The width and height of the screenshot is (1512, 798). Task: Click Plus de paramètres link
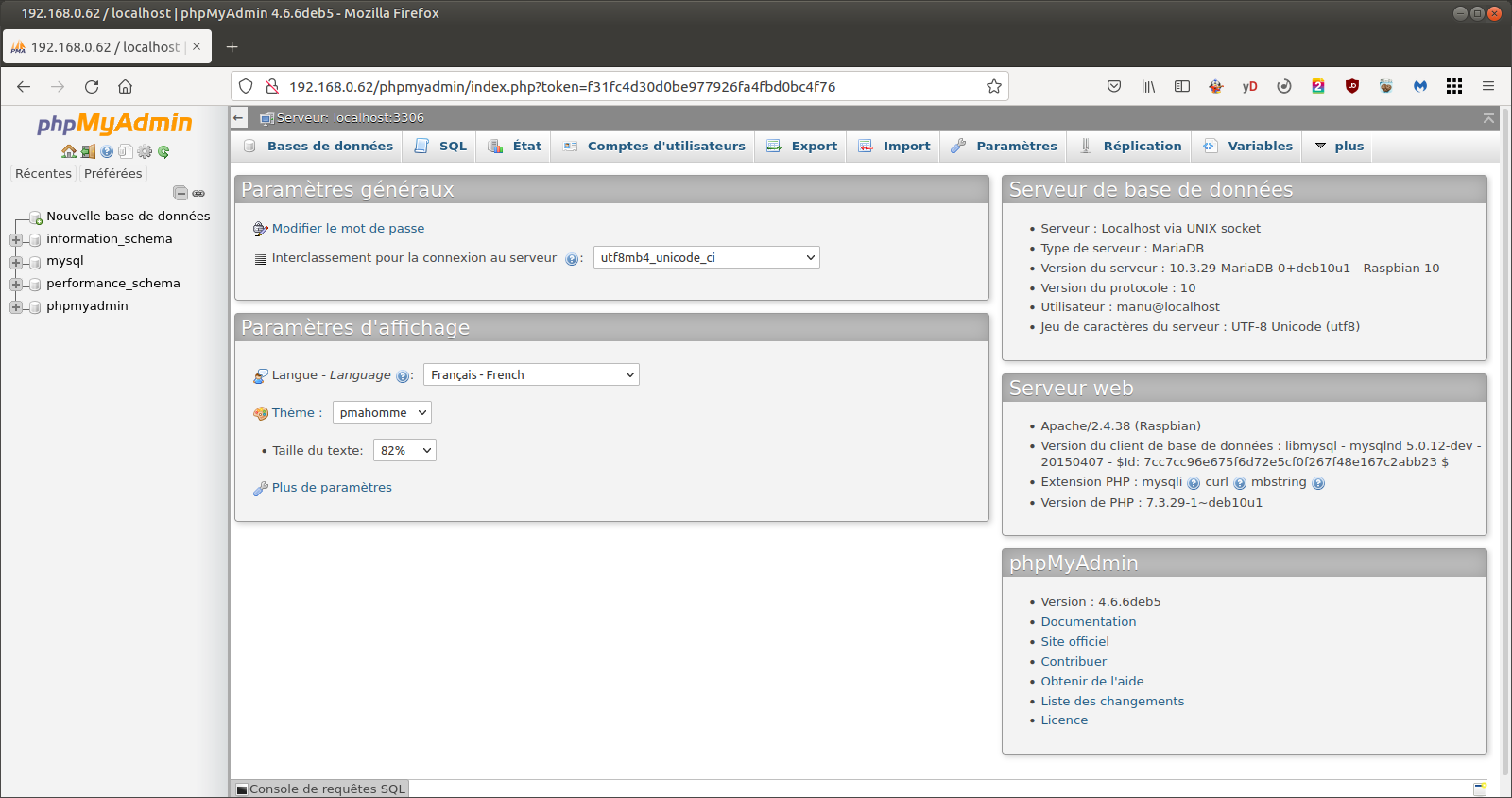(332, 487)
